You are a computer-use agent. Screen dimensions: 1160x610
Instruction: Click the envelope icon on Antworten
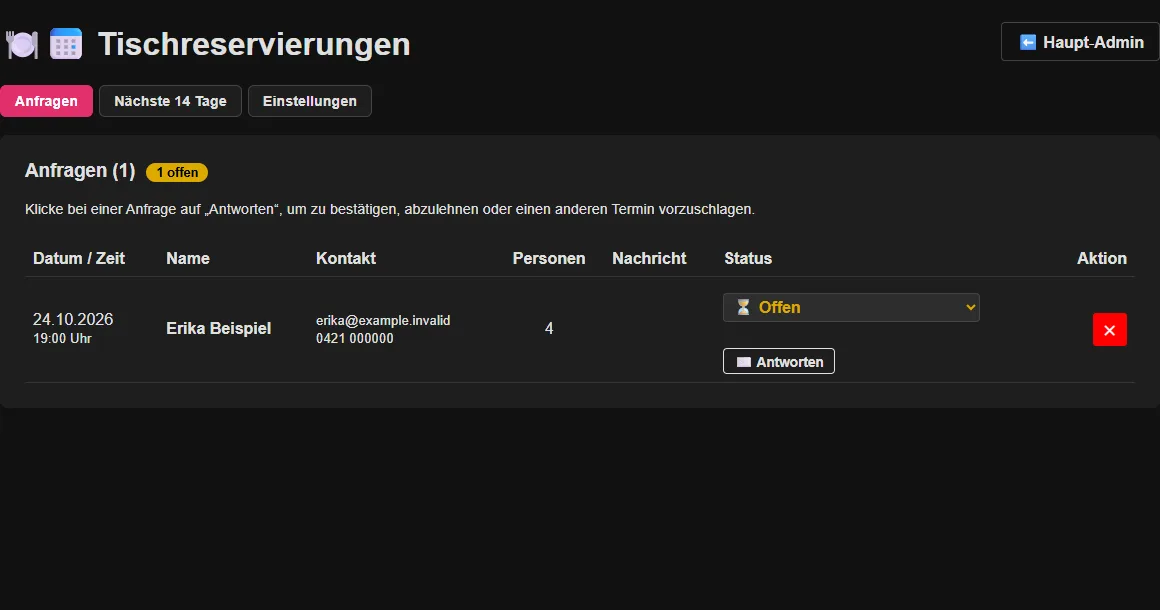click(743, 362)
